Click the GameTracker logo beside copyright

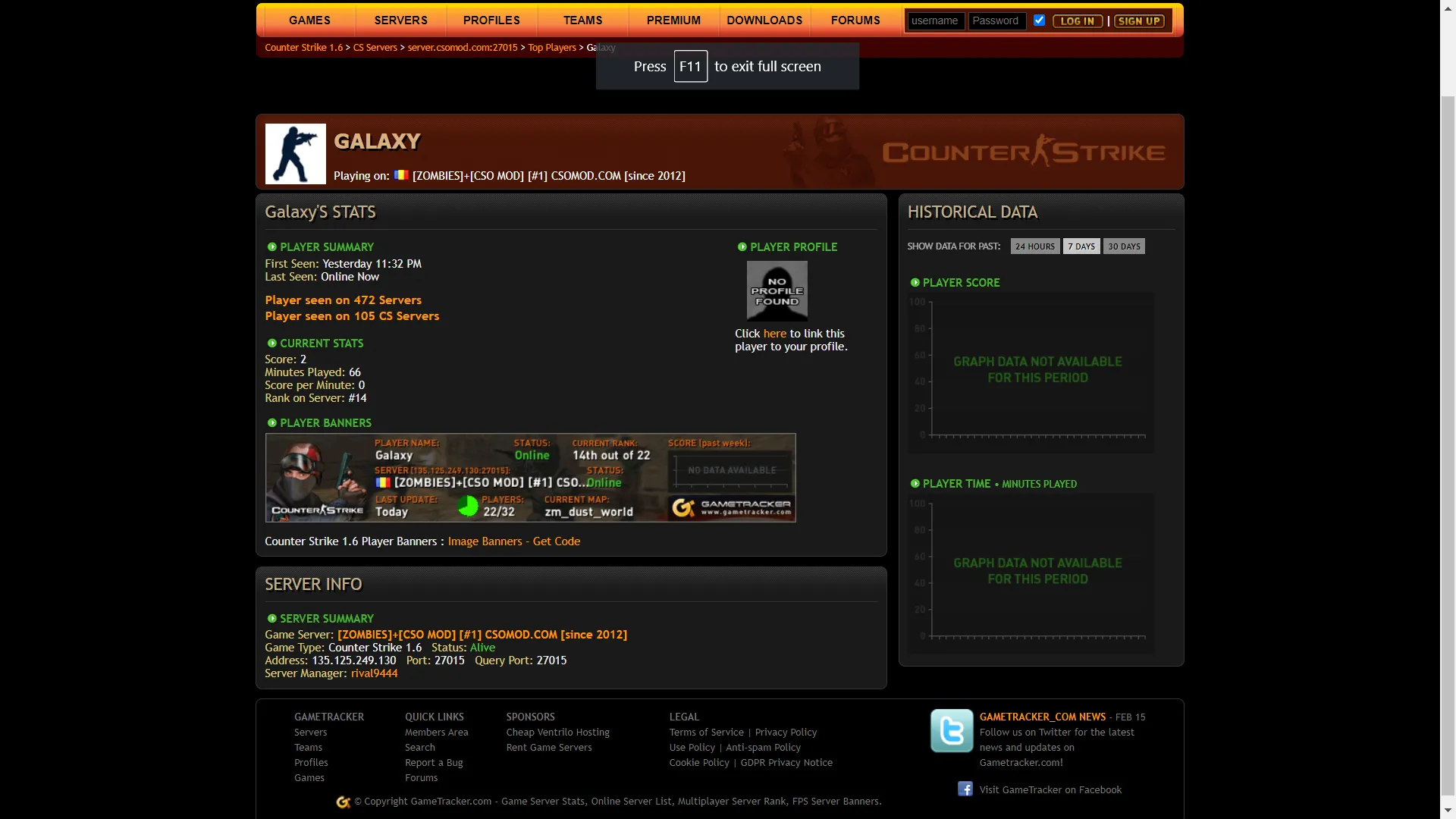point(343,802)
